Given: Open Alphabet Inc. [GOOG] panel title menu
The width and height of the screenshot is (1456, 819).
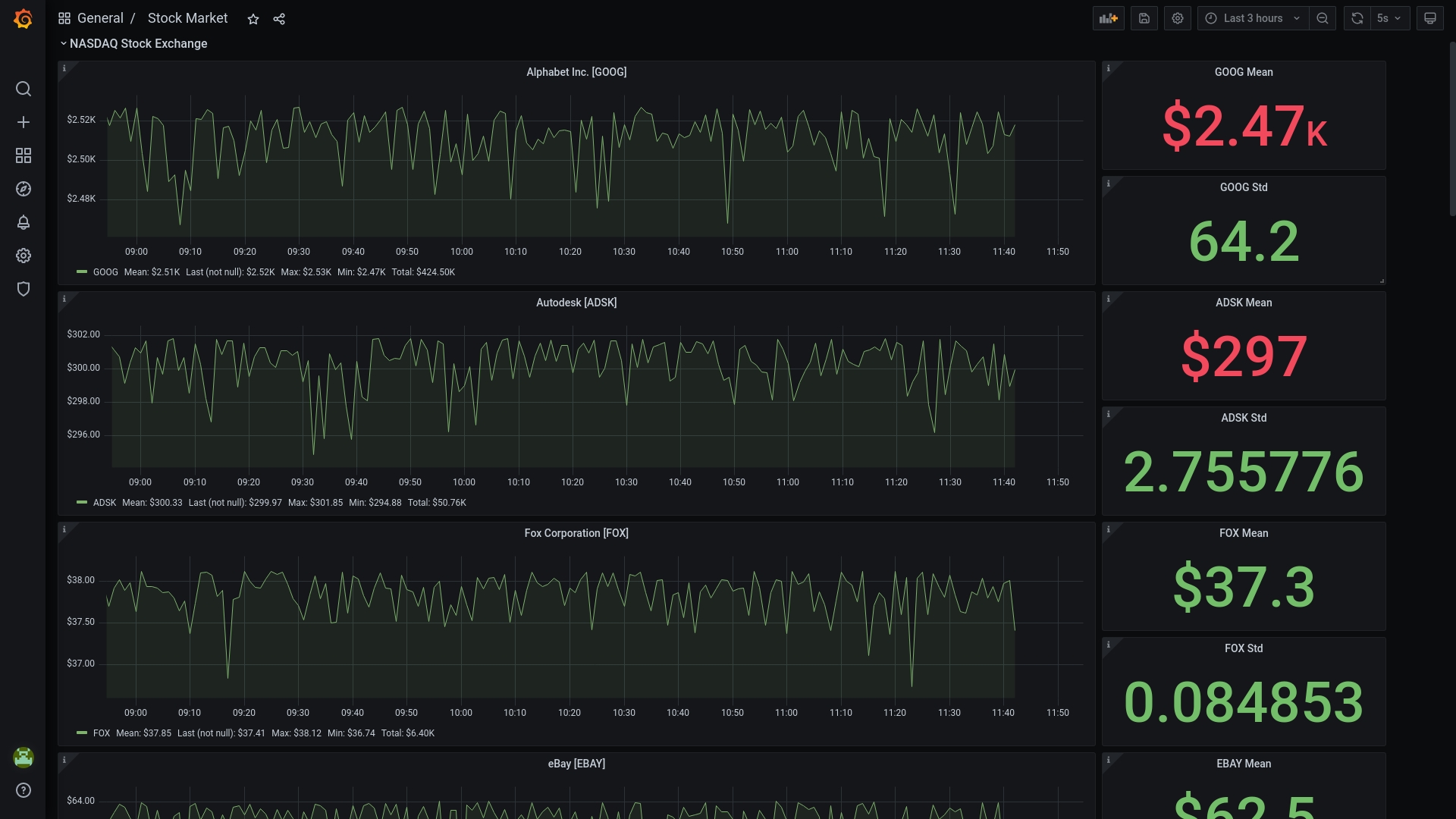Looking at the screenshot, I should [576, 72].
